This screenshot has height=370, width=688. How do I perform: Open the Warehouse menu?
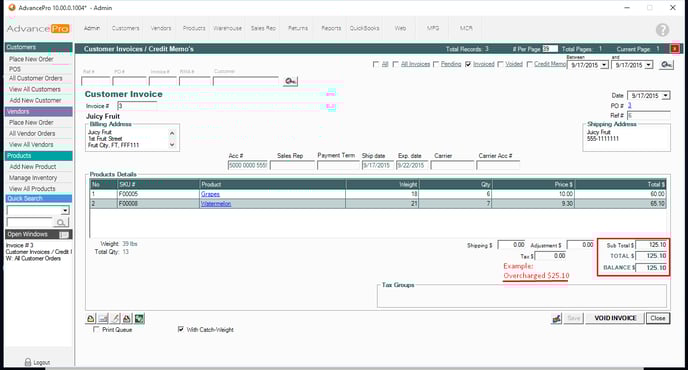coord(227,28)
